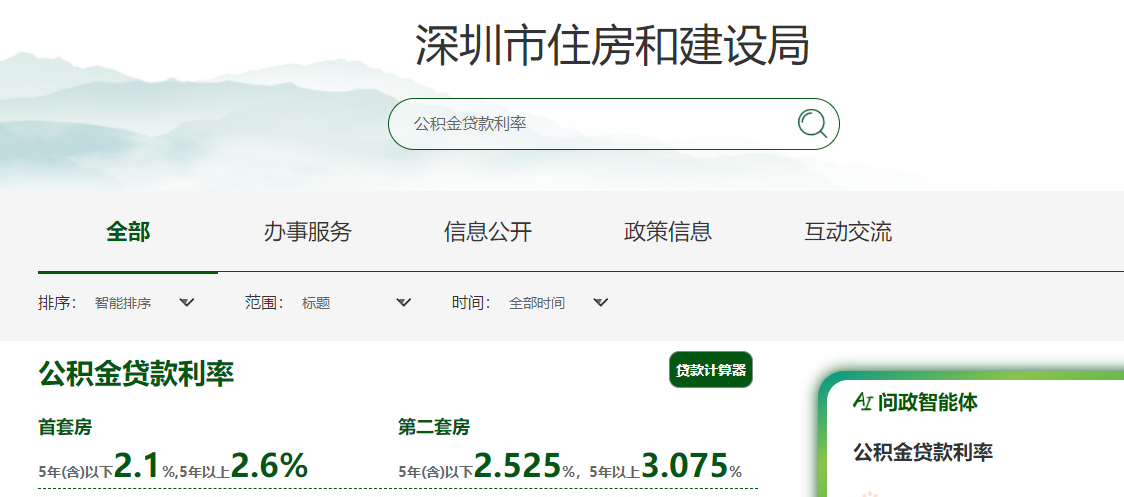
Task: Click the 贷款计算器 button
Action: point(711,370)
